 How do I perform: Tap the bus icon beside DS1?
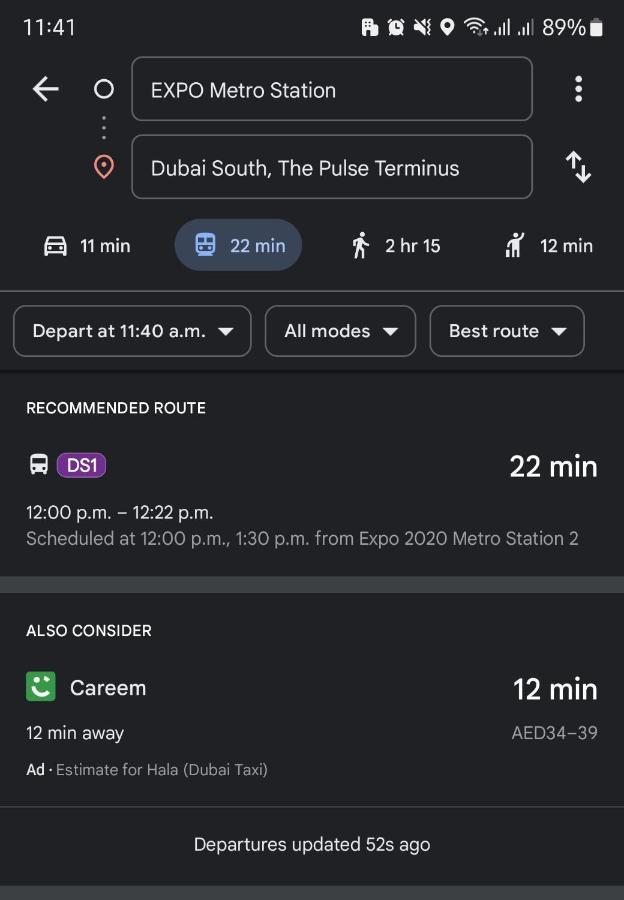pyautogui.click(x=39, y=464)
